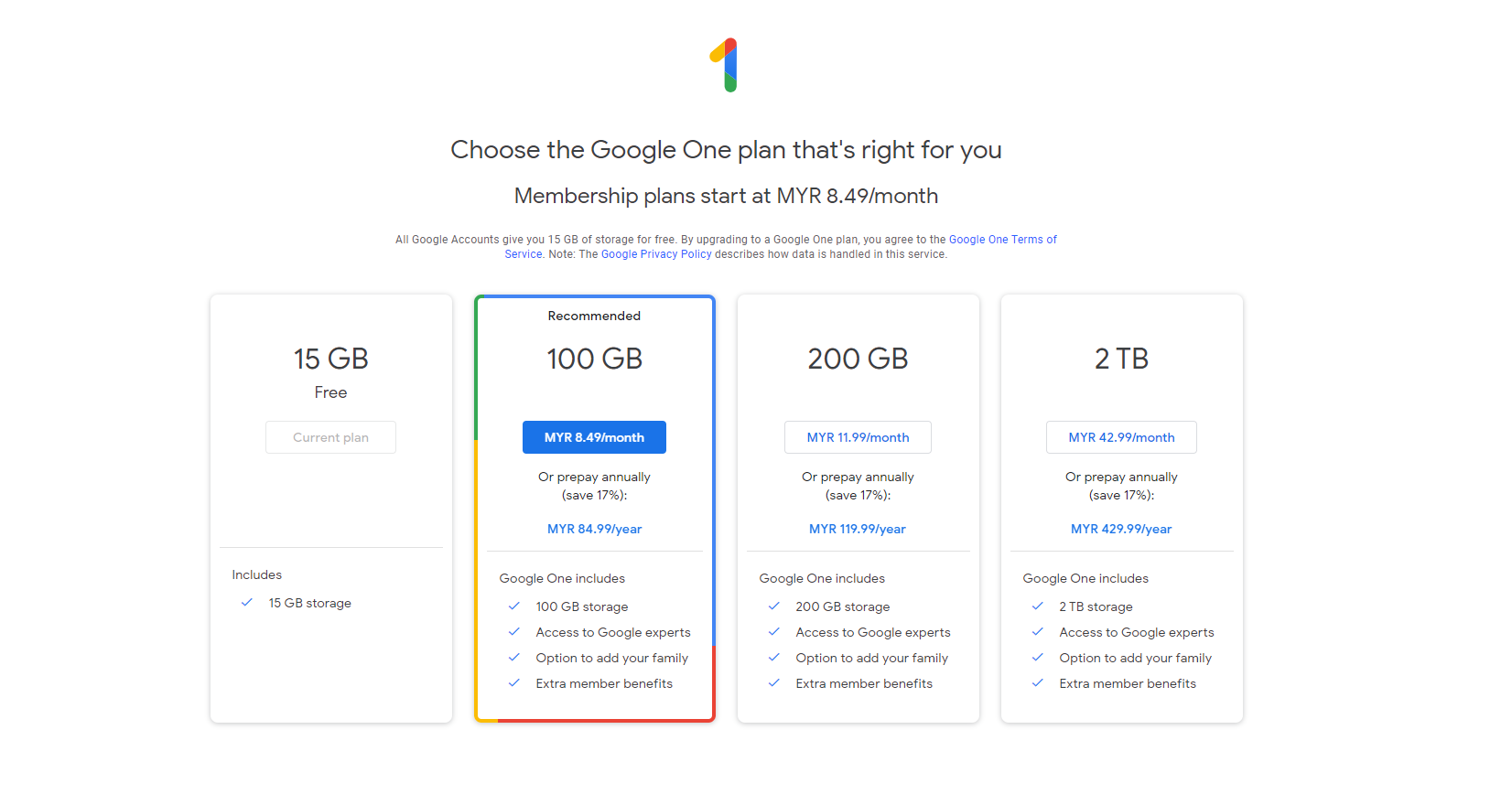Choose the MYR 119.99/year prepay link
This screenshot has height=794, width=1512.
pyautogui.click(x=858, y=529)
